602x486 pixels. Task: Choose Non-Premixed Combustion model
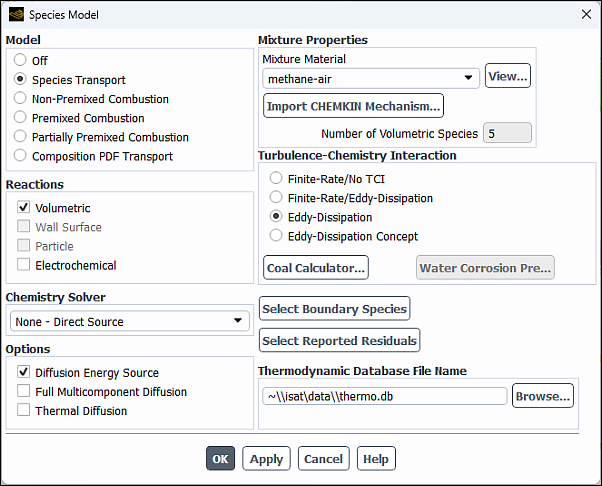pos(21,99)
